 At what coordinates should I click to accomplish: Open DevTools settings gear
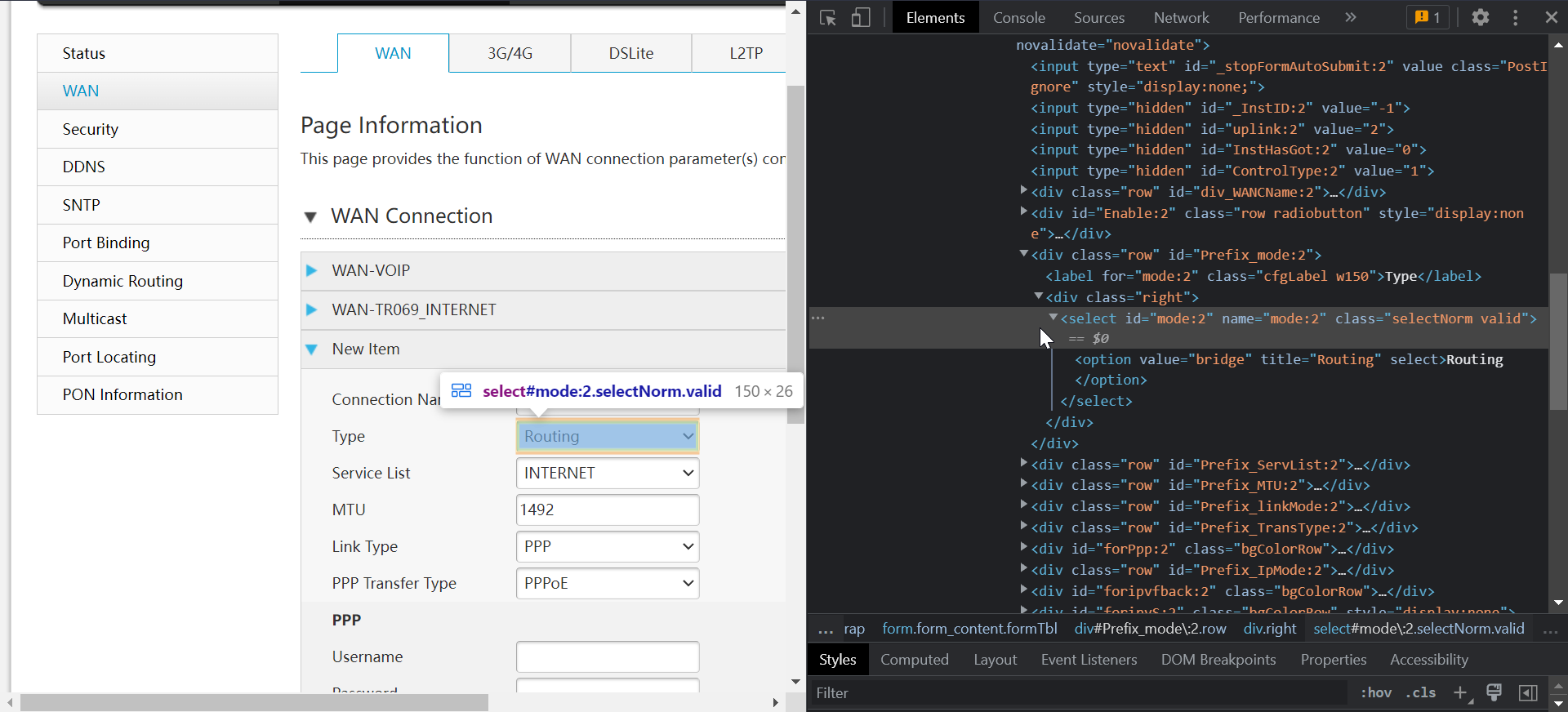click(1481, 17)
